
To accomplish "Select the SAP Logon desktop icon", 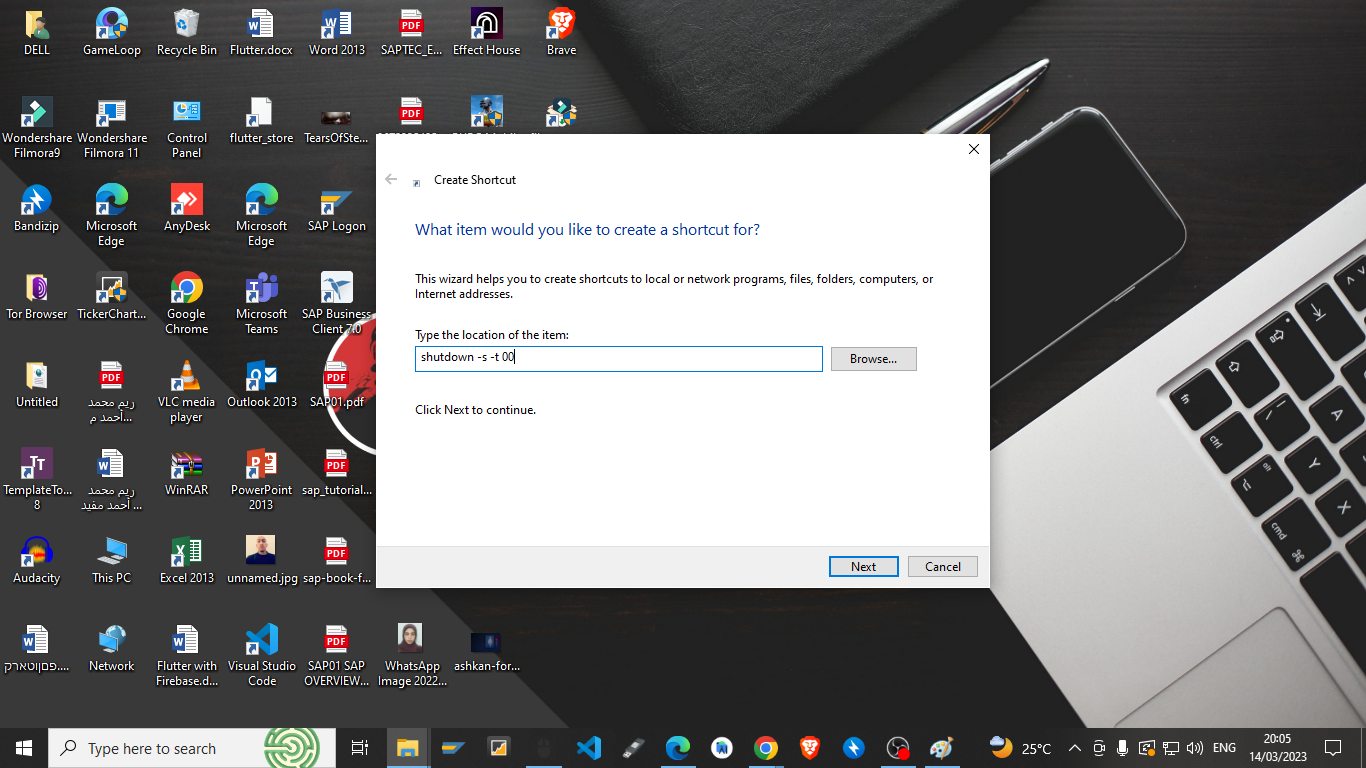I will click(x=337, y=208).
